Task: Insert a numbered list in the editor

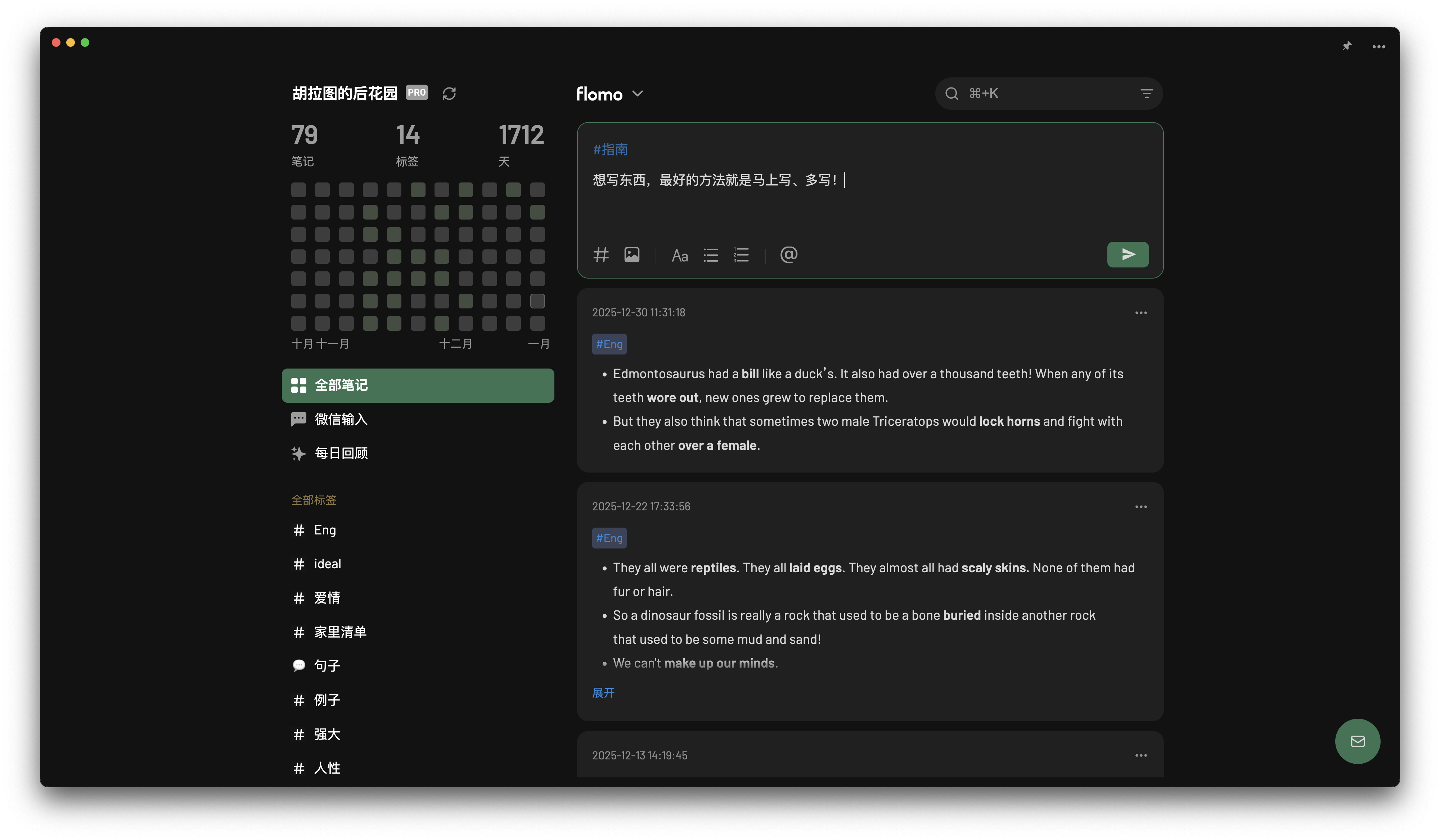Action: pos(741,255)
